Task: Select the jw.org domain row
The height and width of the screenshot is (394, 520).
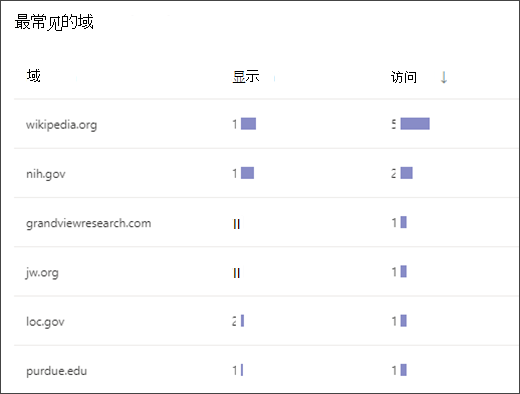Action: point(265,272)
